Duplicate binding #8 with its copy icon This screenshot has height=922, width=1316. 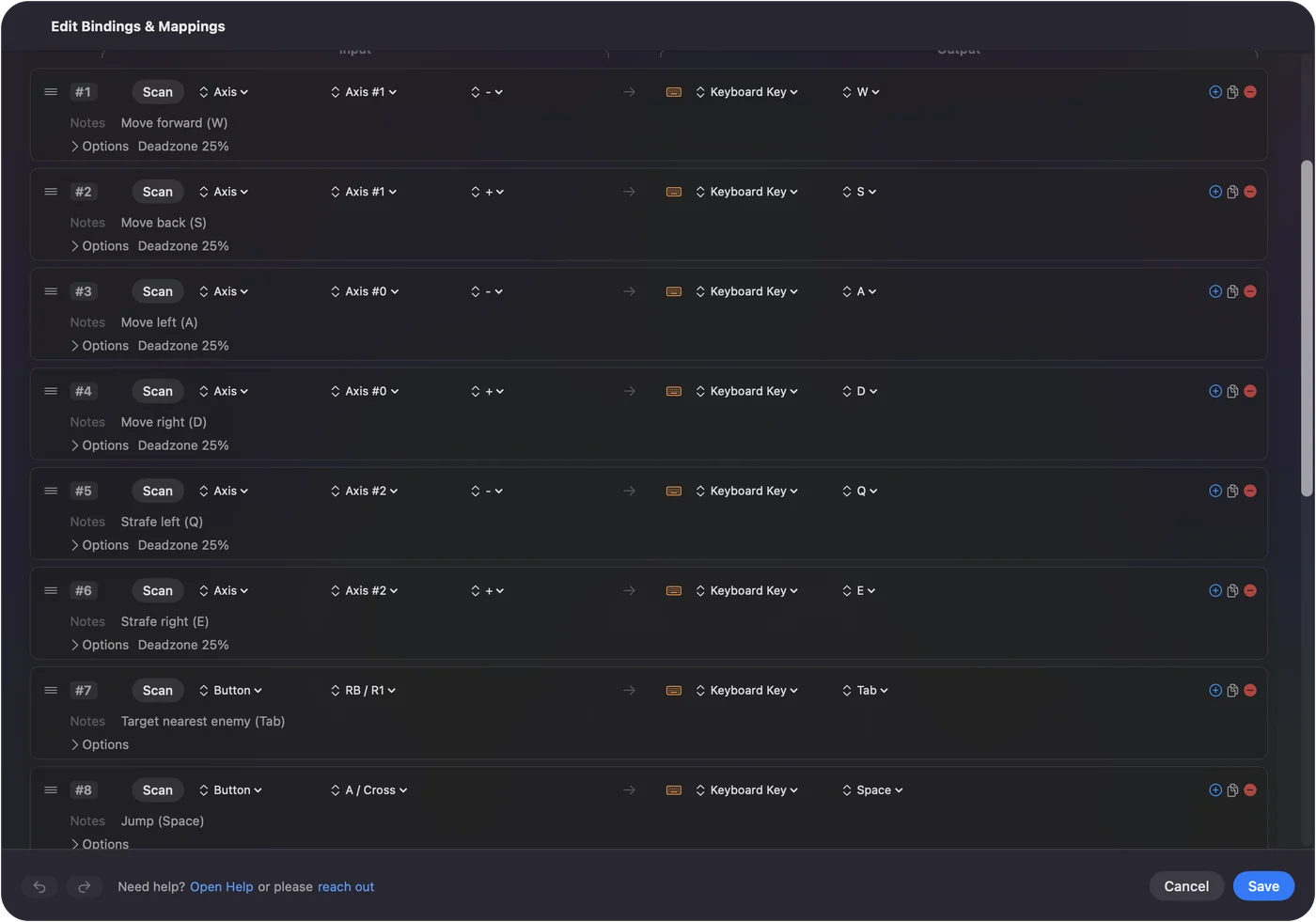(1232, 789)
